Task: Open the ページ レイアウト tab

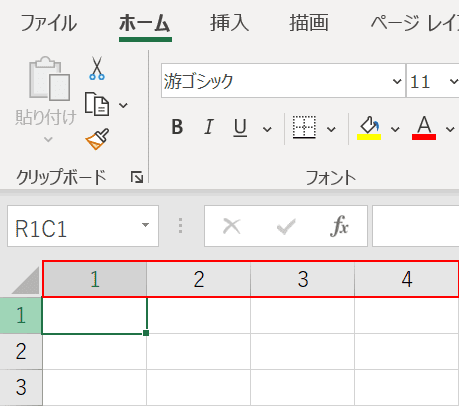Action: (x=415, y=23)
